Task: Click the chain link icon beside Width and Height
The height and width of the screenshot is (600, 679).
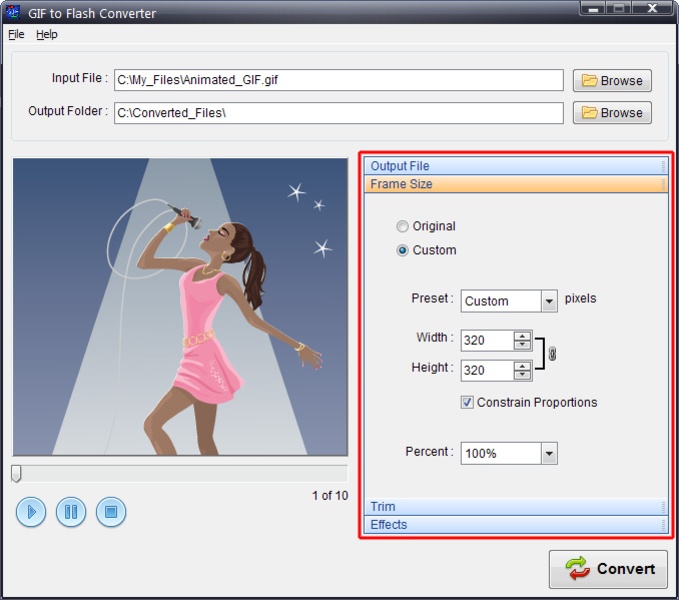Action: point(552,354)
